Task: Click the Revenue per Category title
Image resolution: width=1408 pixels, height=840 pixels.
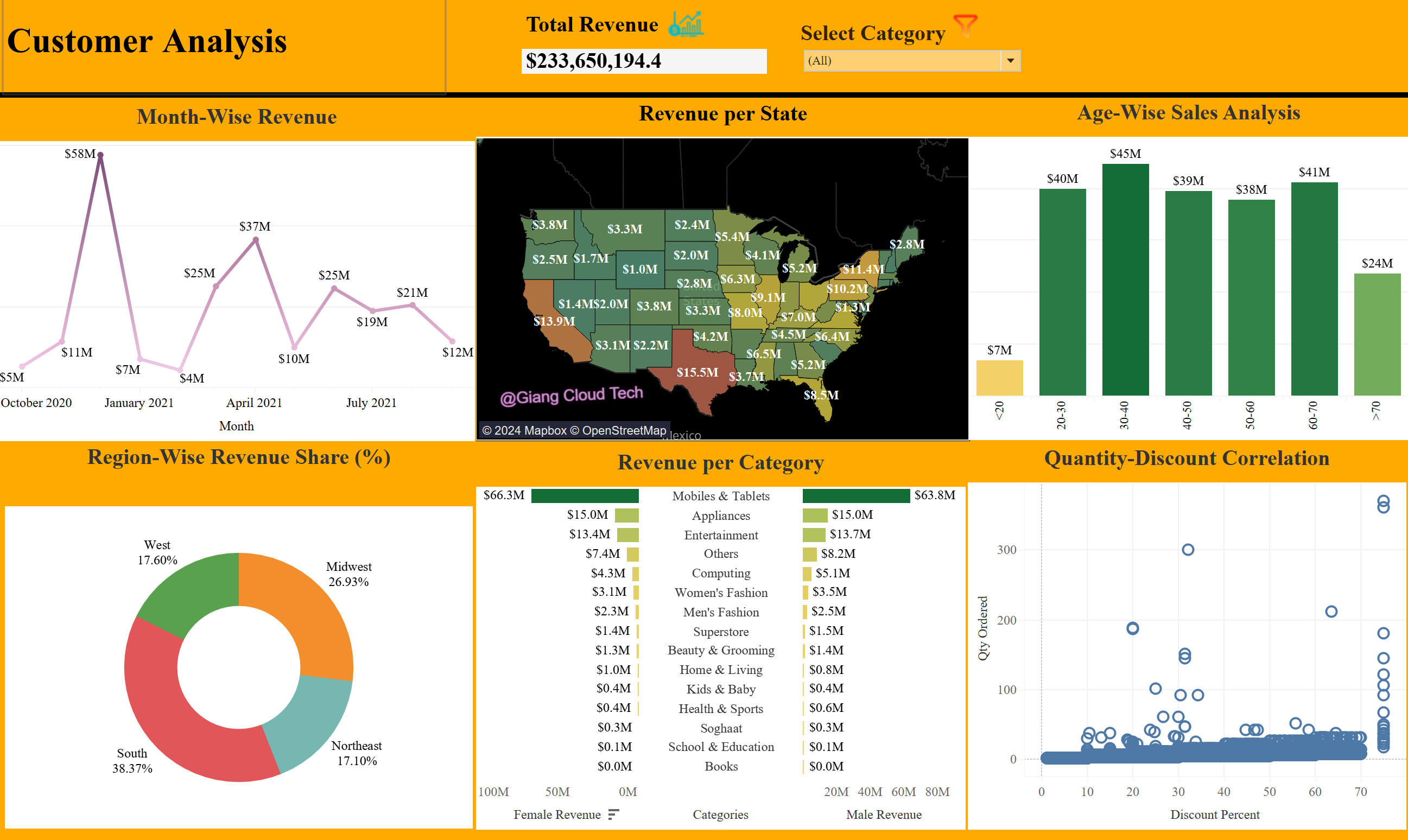Action: click(x=721, y=463)
